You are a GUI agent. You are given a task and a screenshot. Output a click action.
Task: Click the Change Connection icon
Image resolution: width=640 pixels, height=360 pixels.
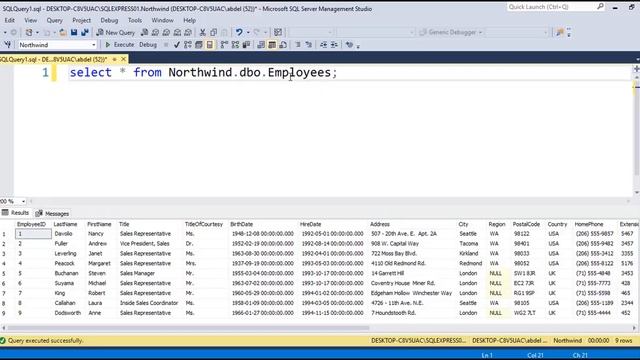(x=8, y=45)
